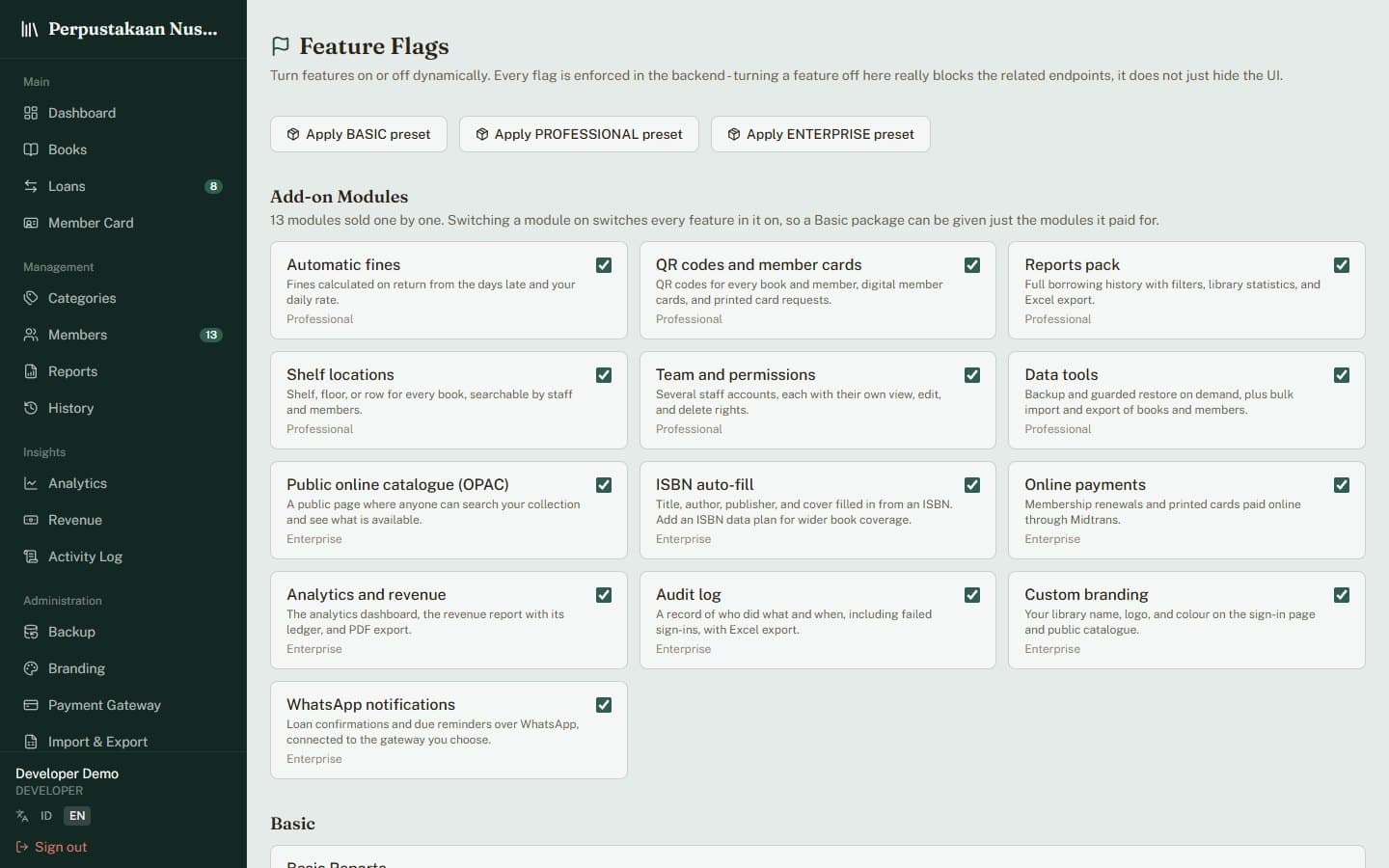This screenshot has height=868, width=1389.
Task: Click the Activity Log icon
Action: (31, 556)
